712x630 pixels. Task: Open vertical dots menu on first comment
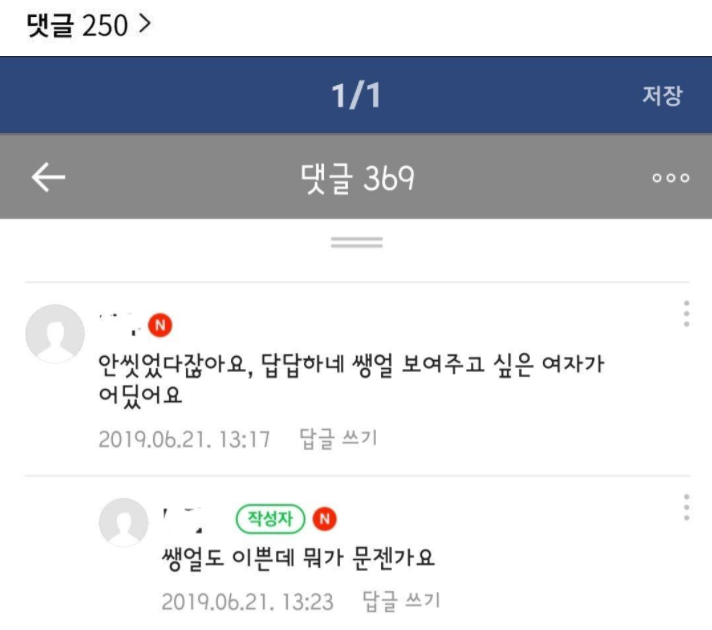[686, 313]
